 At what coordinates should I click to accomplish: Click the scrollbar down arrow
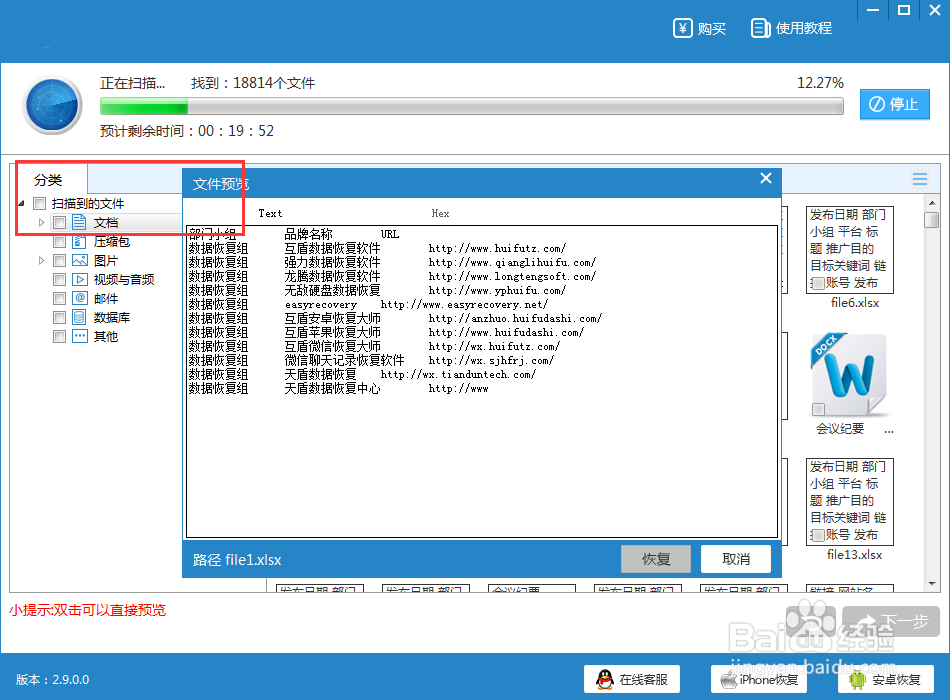click(x=932, y=584)
